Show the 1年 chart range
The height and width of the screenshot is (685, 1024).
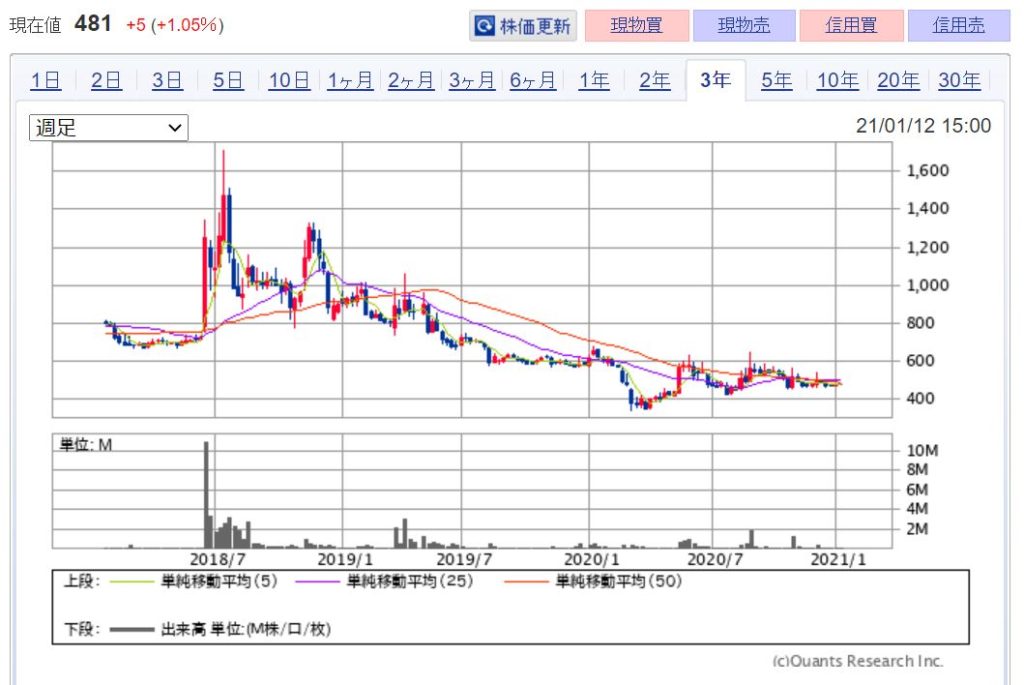pyautogui.click(x=594, y=82)
